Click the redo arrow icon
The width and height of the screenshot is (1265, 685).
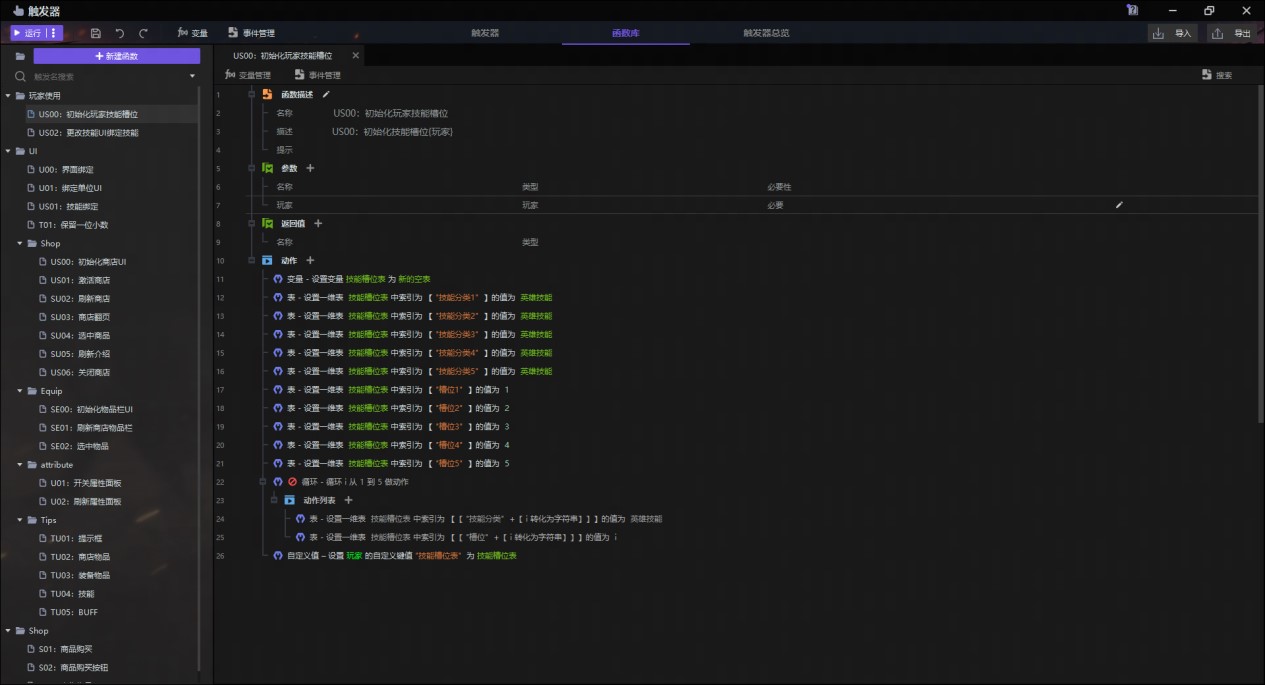[x=144, y=33]
